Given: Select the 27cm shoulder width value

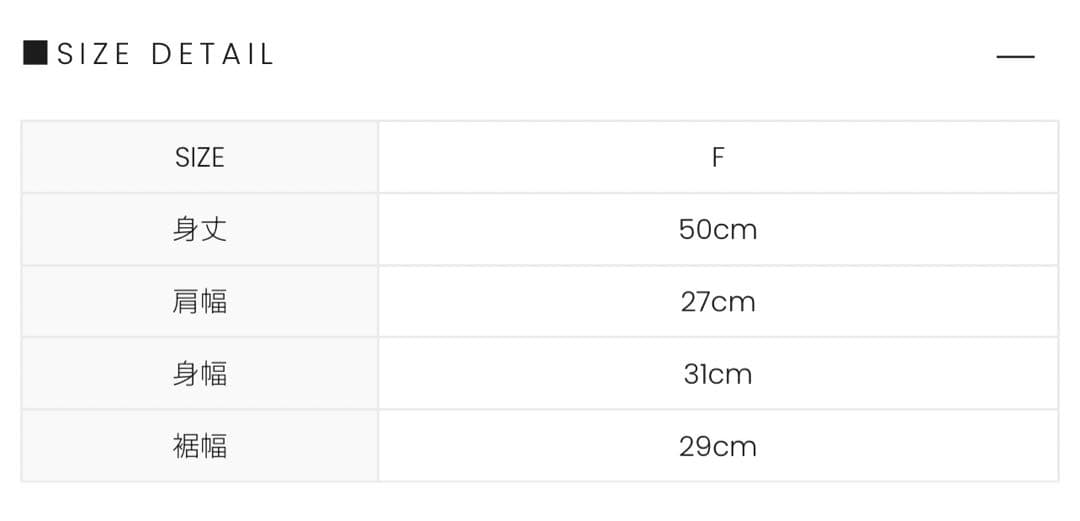Looking at the screenshot, I should pyautogui.click(x=717, y=302).
